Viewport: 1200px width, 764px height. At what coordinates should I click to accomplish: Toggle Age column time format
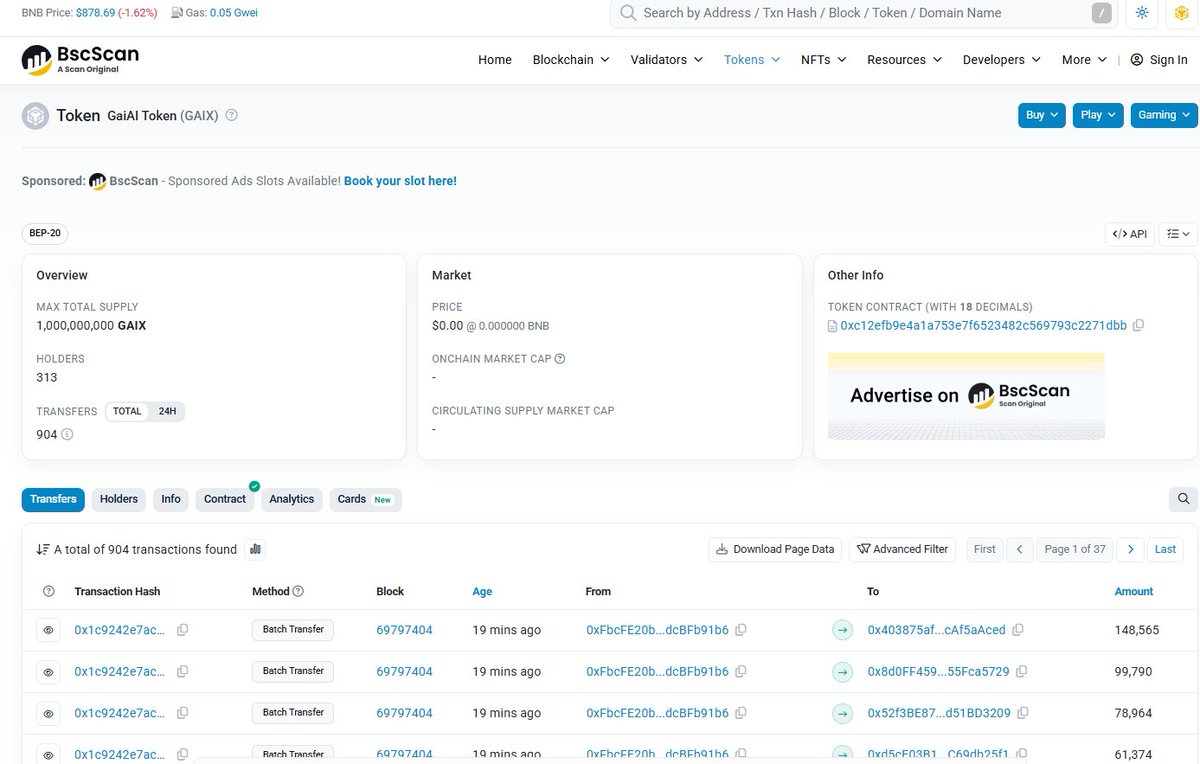click(x=482, y=591)
